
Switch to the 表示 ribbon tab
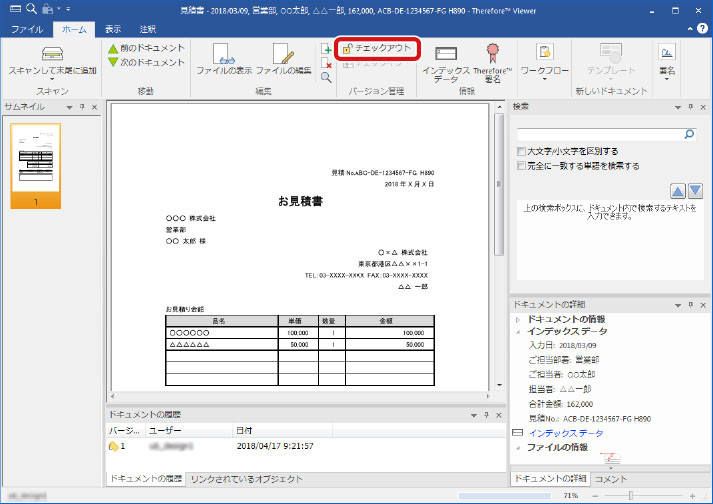click(x=113, y=30)
